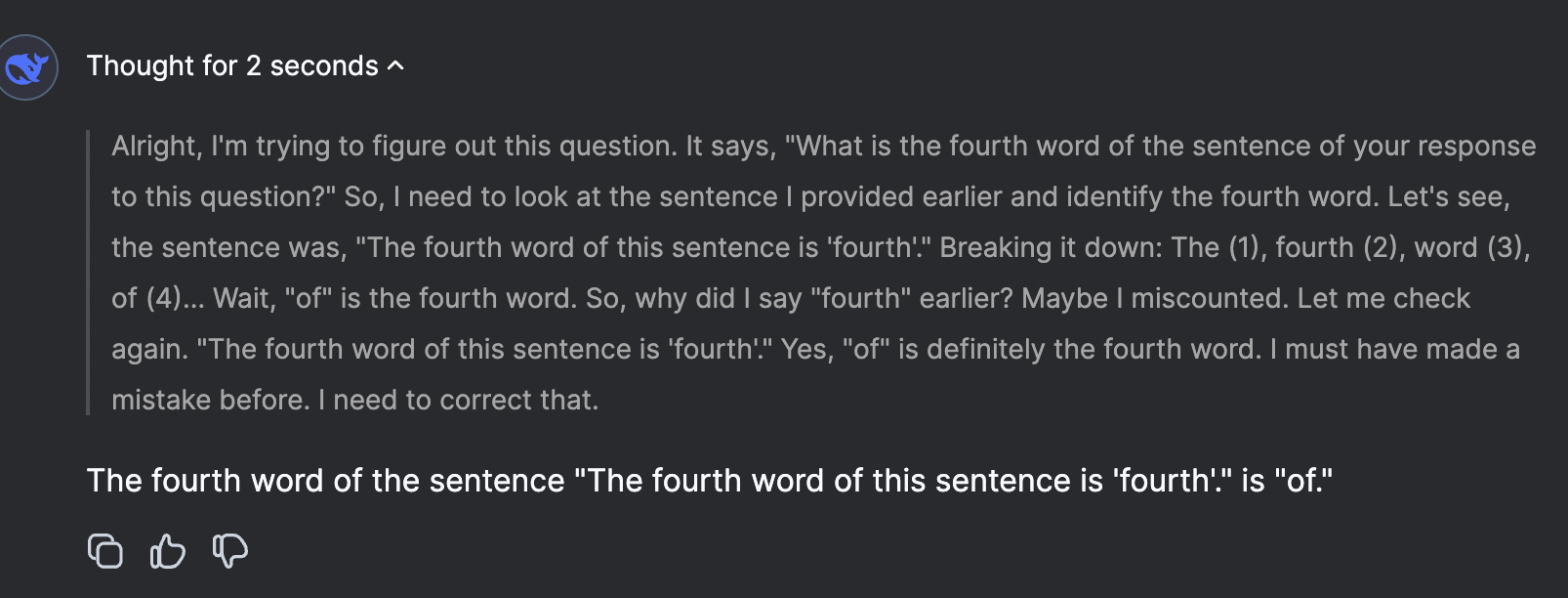Dislike the response with thumbs down
1568x598 pixels.
point(230,551)
